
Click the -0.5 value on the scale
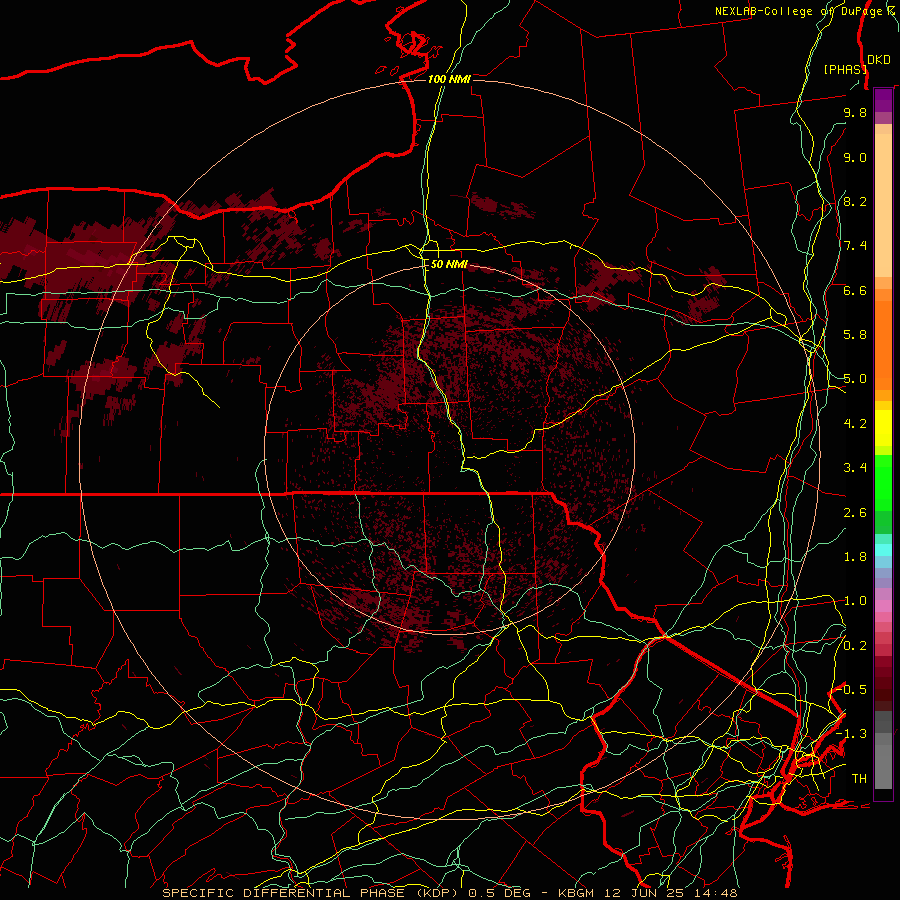click(852, 690)
